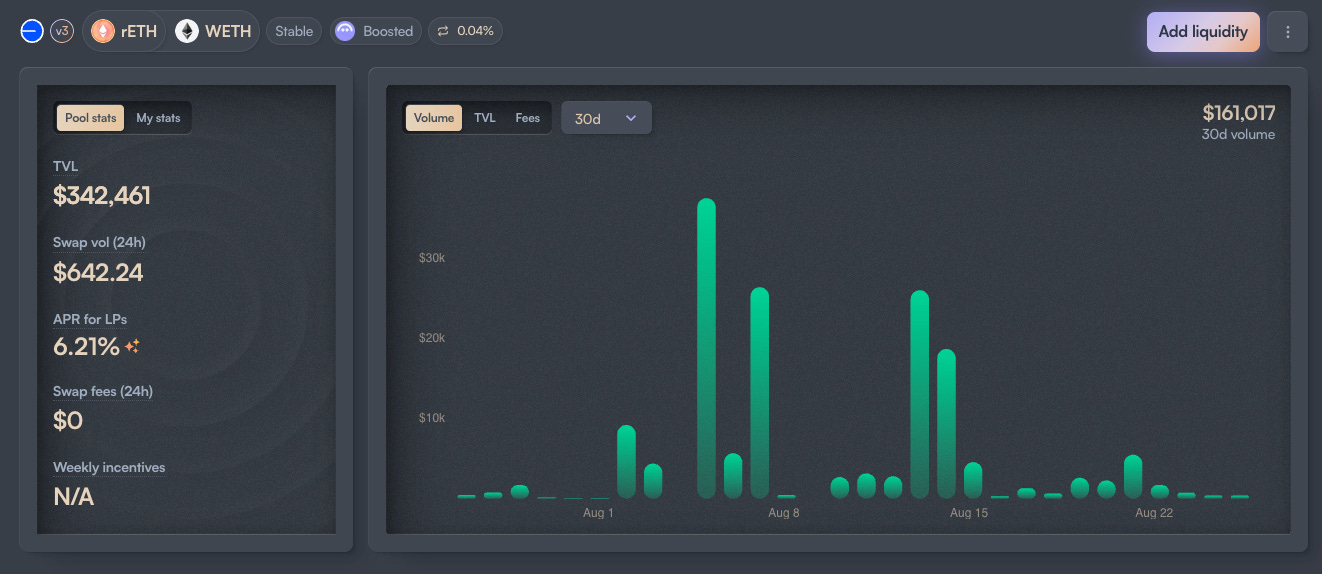Screen dimensions: 1322x574
Task: Open the three-dot more options menu
Action: click(1287, 32)
